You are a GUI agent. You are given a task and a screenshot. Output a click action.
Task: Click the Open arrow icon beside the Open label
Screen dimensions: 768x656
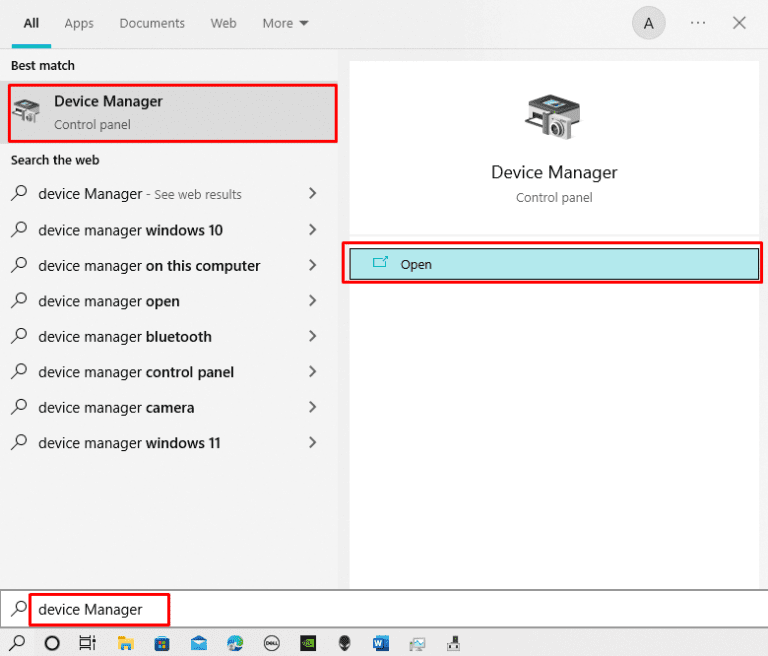click(380, 263)
